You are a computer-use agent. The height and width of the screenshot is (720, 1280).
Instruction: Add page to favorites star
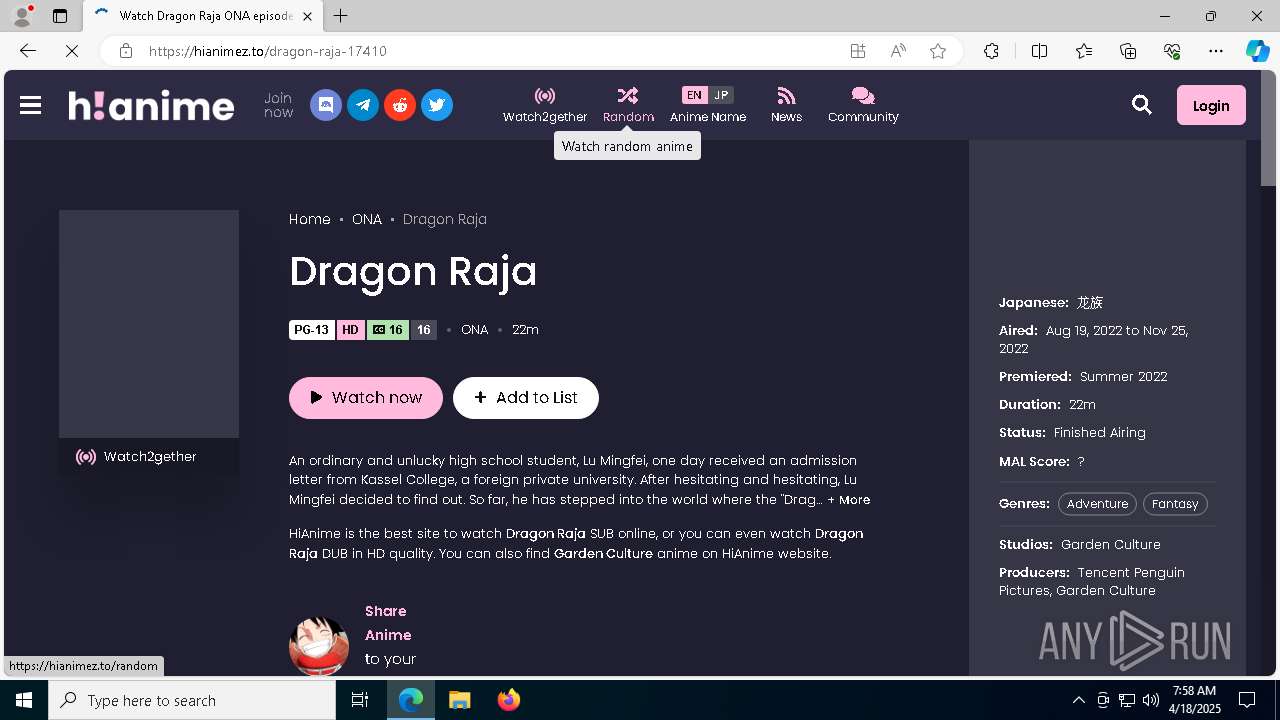(938, 51)
